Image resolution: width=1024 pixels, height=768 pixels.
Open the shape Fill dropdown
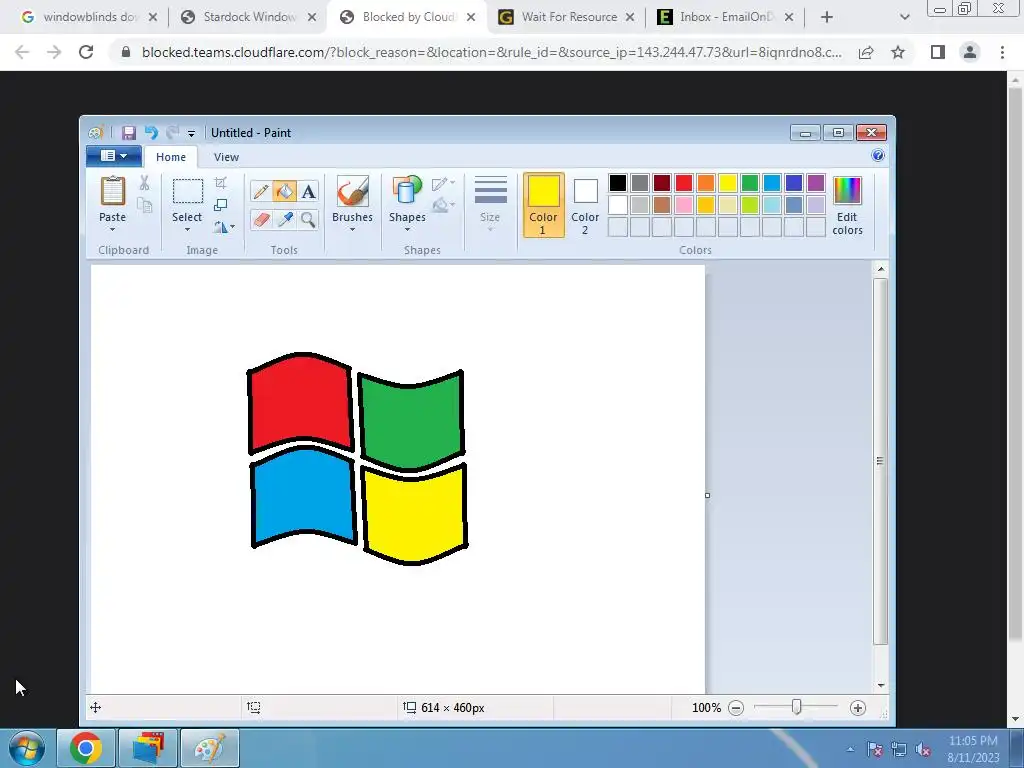click(x=443, y=205)
